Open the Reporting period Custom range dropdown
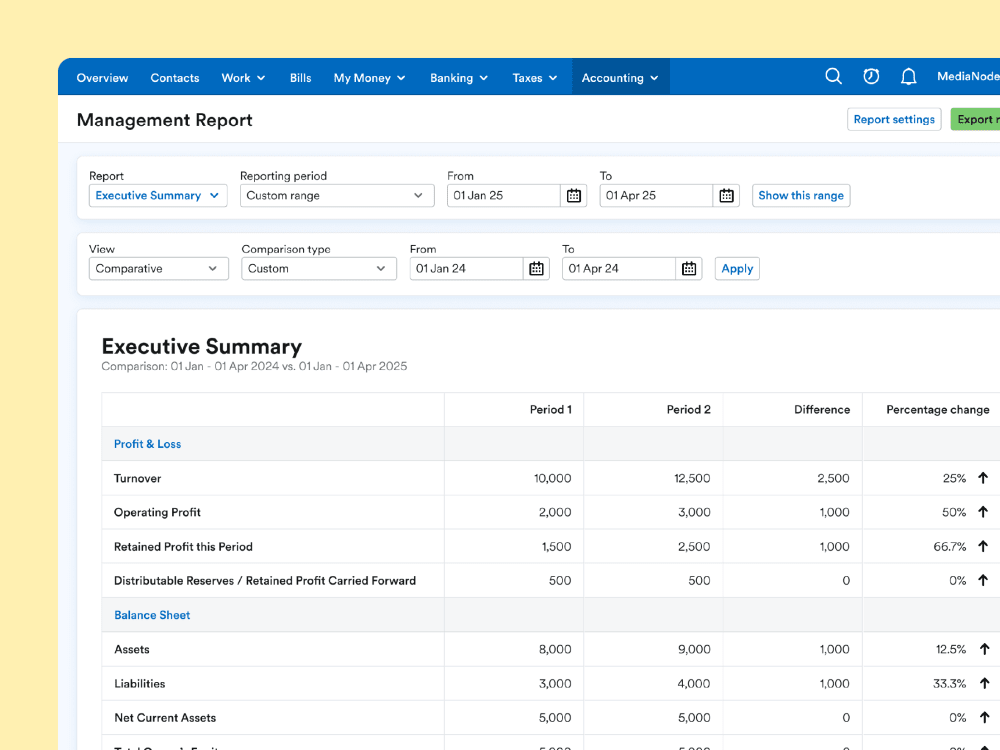1000x750 pixels. point(337,196)
